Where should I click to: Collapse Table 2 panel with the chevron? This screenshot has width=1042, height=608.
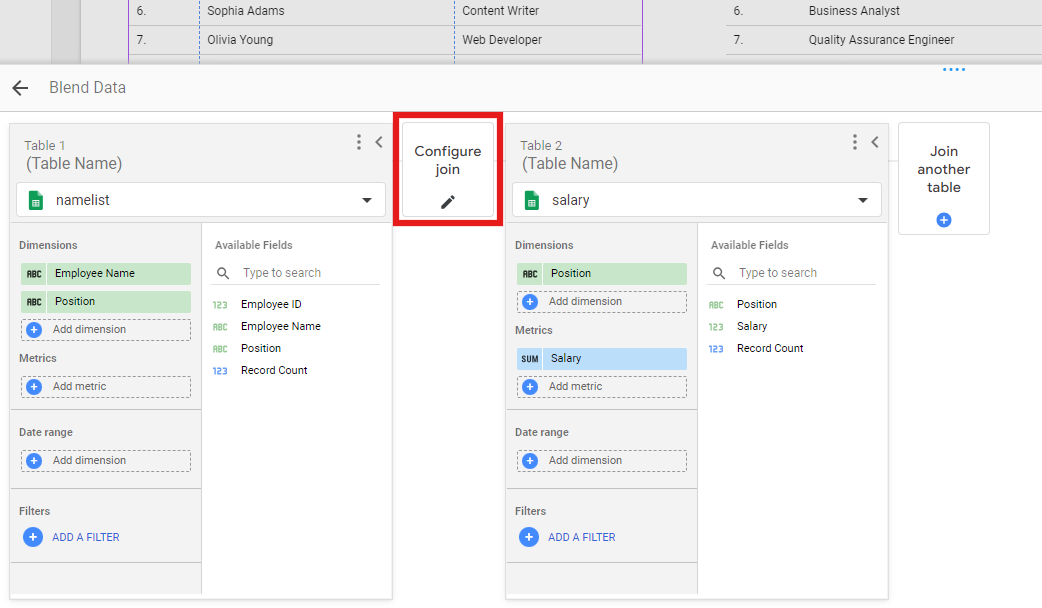pos(875,142)
